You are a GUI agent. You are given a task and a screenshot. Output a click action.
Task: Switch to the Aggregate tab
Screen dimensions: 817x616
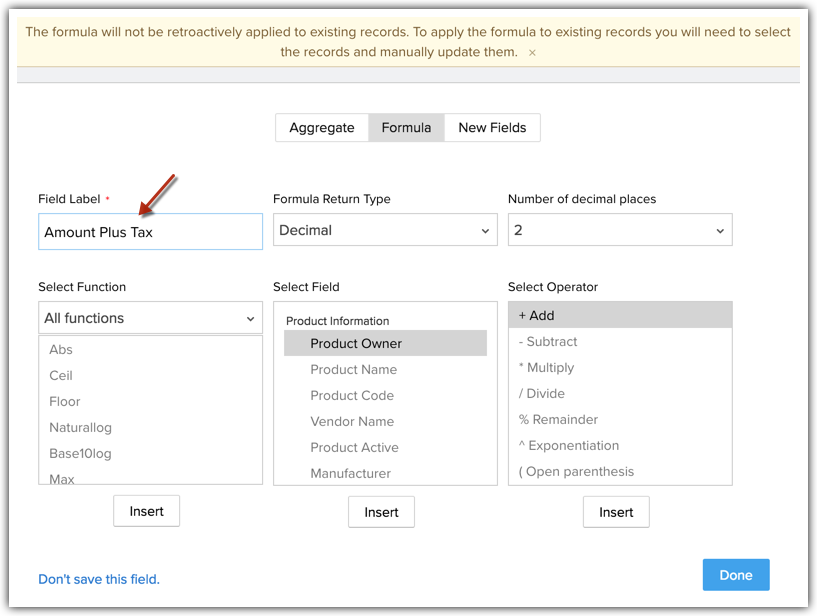tap(322, 128)
